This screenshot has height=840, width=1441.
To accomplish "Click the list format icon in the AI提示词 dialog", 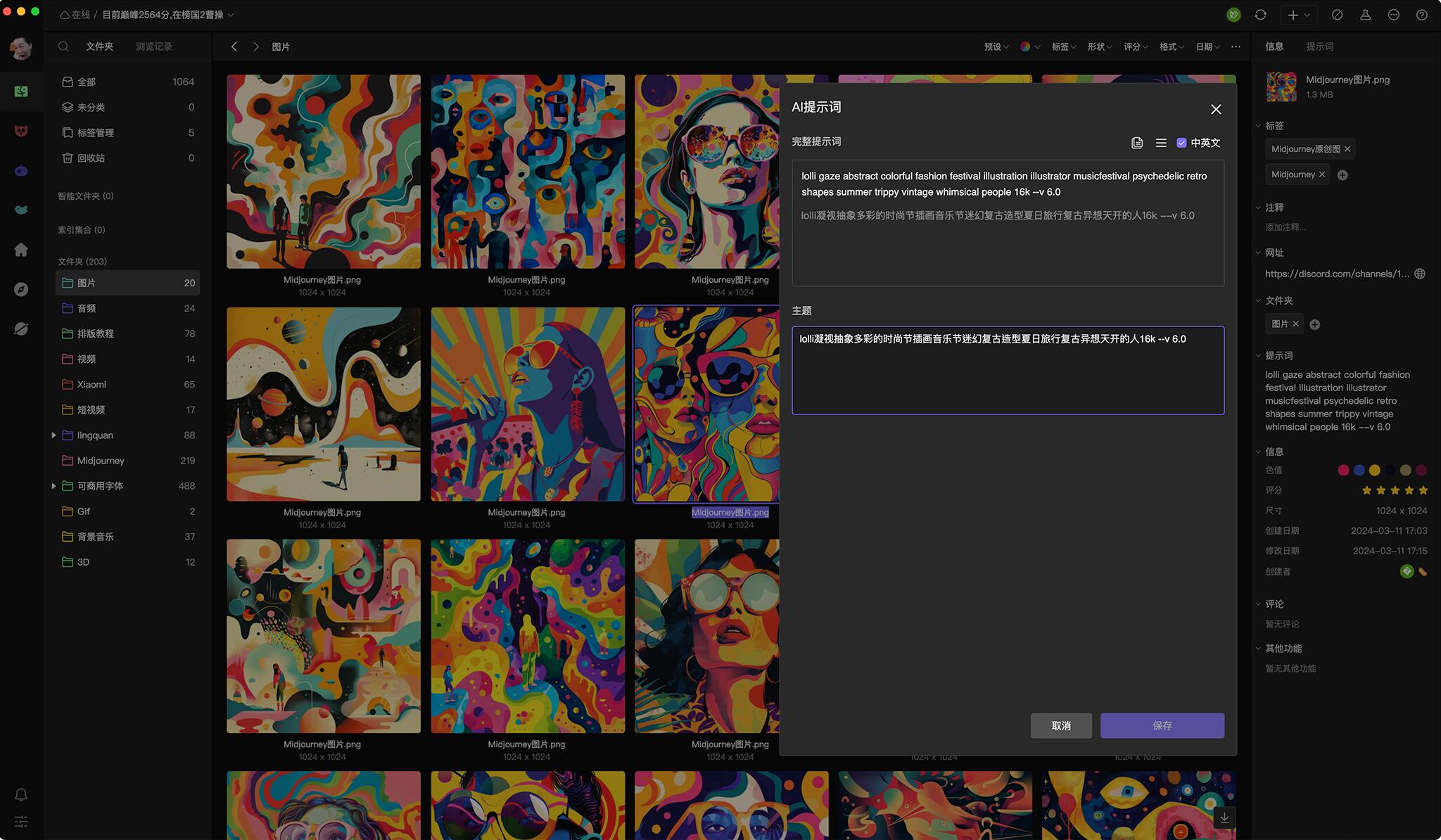I will tap(1161, 143).
